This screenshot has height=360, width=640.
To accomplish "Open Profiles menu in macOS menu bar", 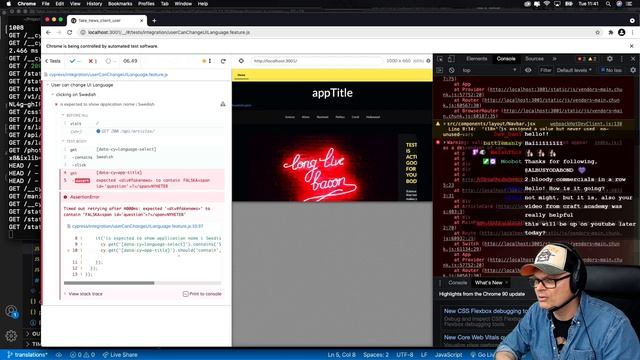I will coord(146,4).
